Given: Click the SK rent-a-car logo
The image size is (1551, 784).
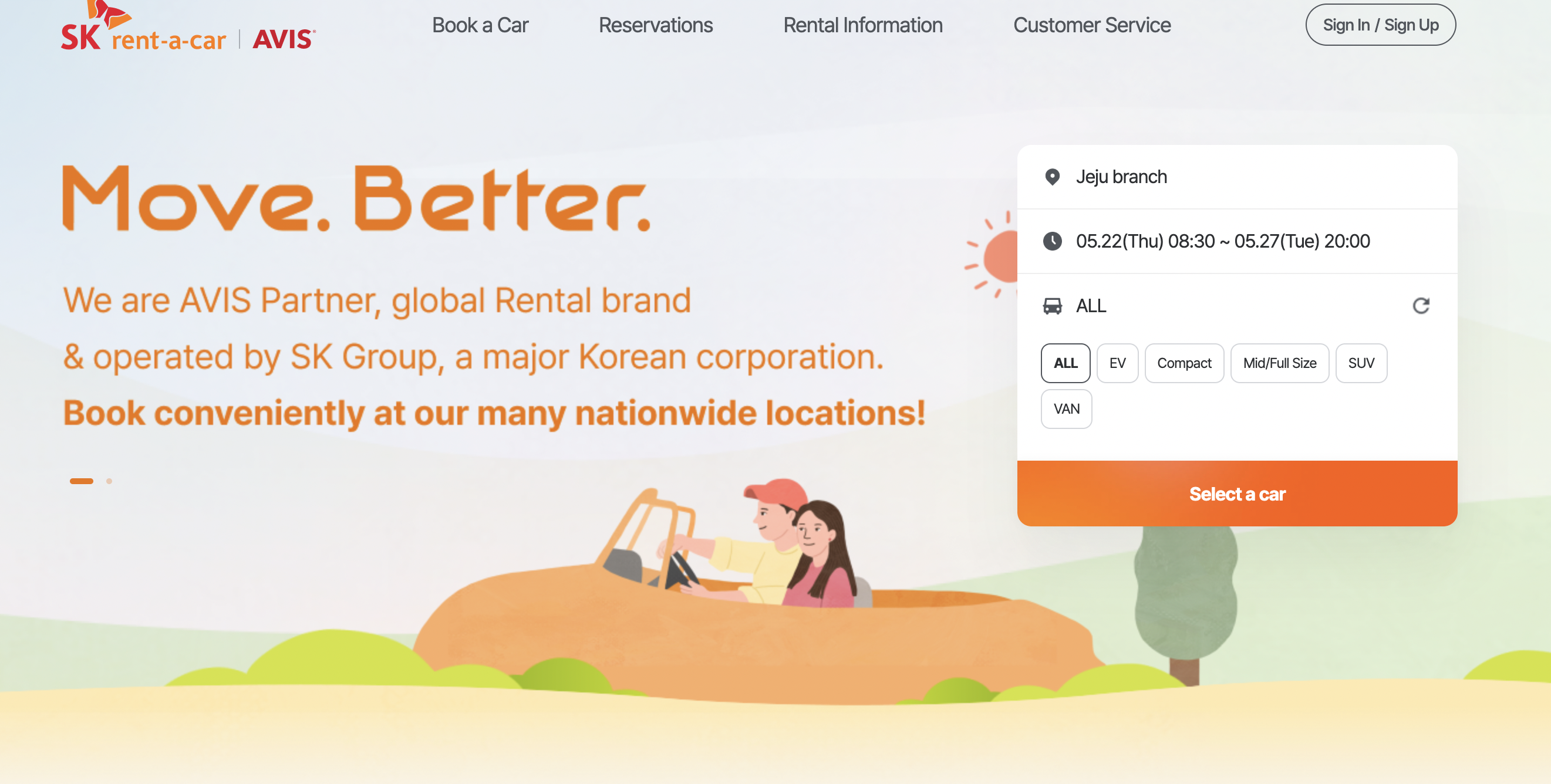Looking at the screenshot, I should pyautogui.click(x=143, y=26).
